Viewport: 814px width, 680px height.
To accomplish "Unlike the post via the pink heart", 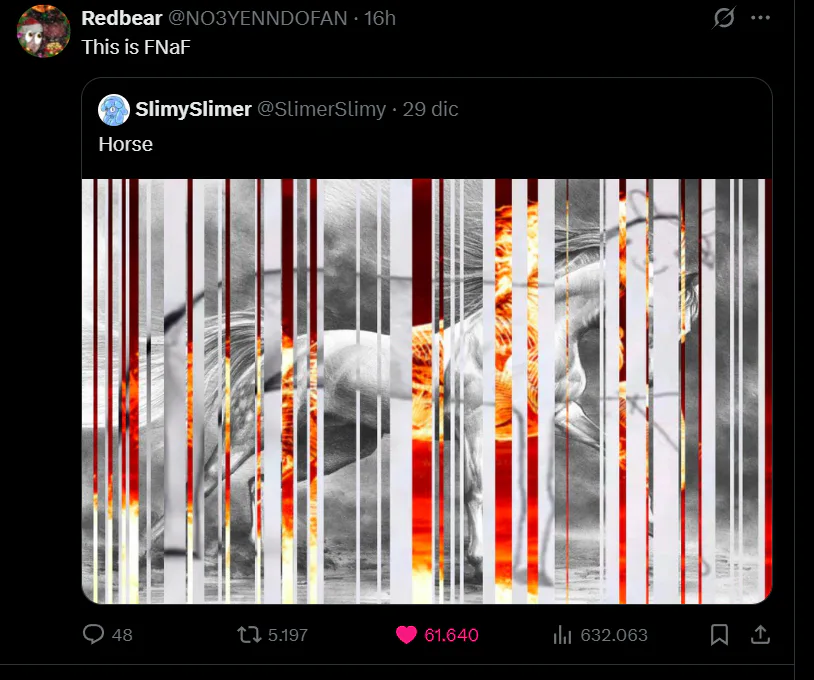I will point(406,634).
